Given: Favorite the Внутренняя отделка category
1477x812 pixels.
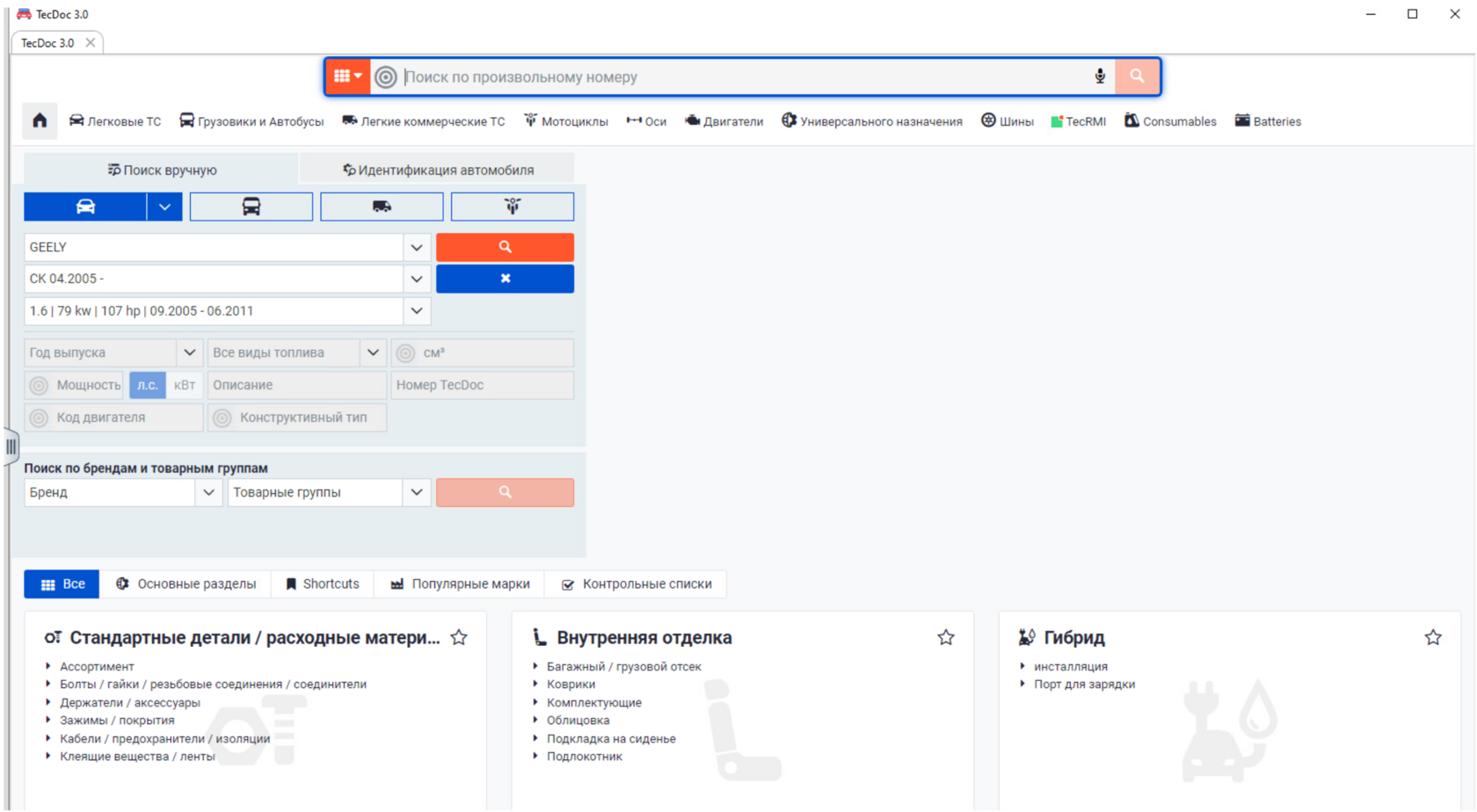Looking at the screenshot, I should (946, 637).
